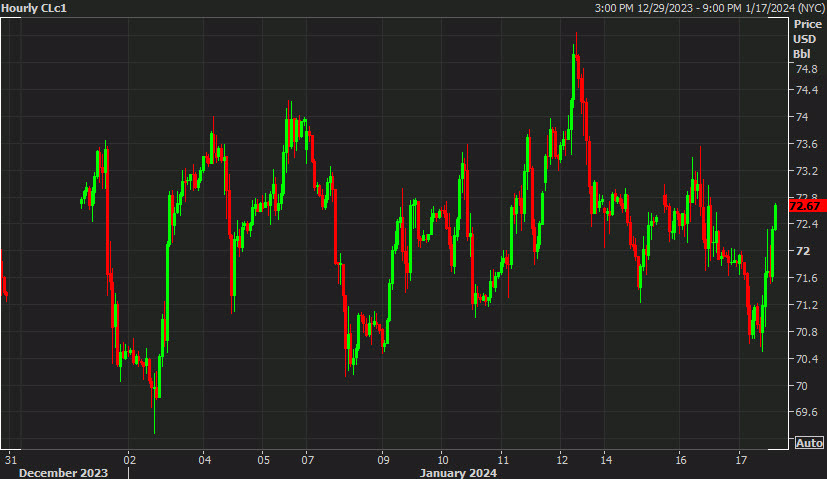
Task: Click the 71.2 price axis label
Action: click(806, 305)
